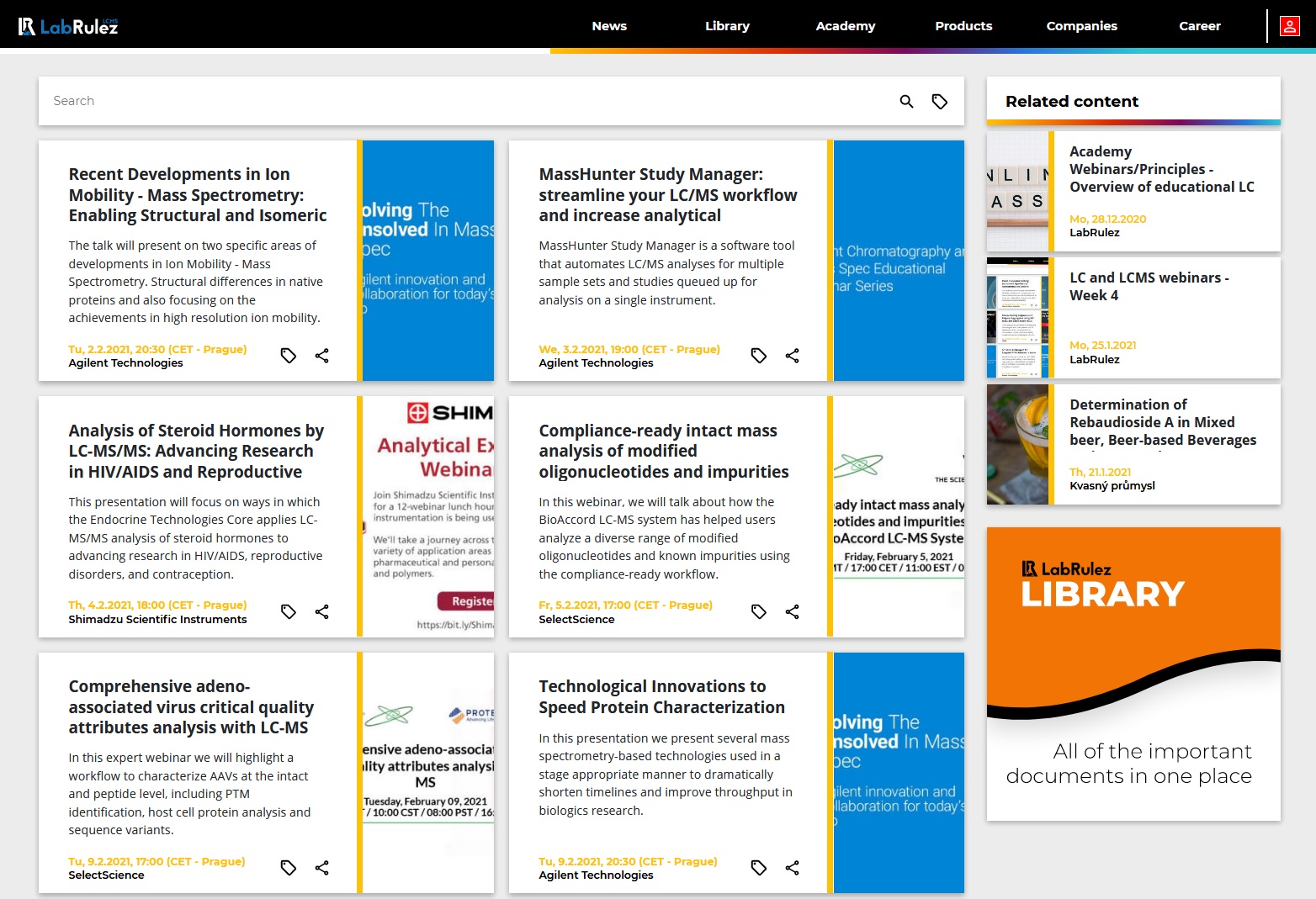Click tag icon on MassHunter Study Manager card
This screenshot has height=899, width=1316.
[x=759, y=356]
